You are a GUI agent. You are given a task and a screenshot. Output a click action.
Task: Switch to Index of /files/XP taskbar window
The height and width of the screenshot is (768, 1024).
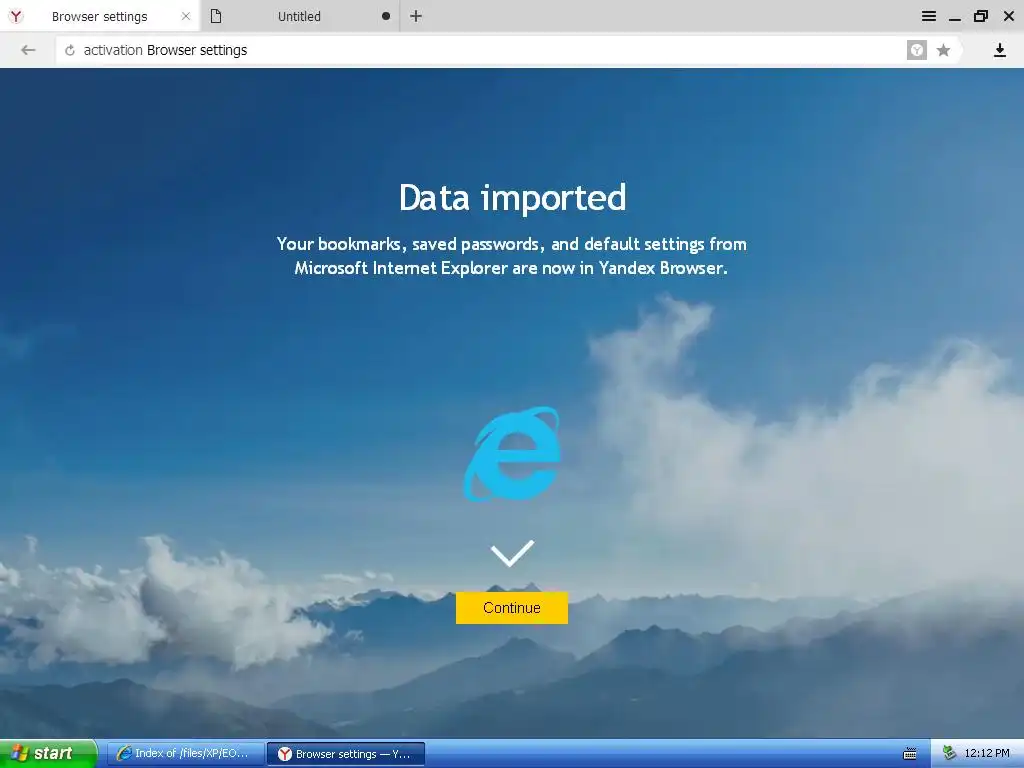[185, 754]
